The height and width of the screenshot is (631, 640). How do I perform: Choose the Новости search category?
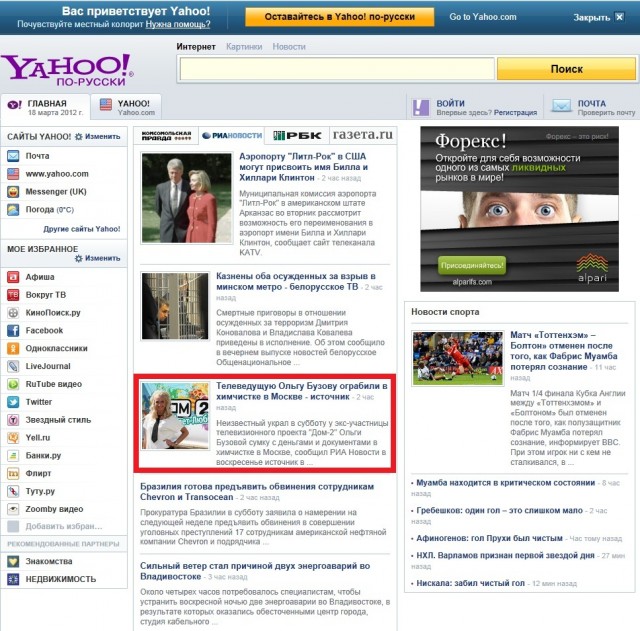(289, 47)
